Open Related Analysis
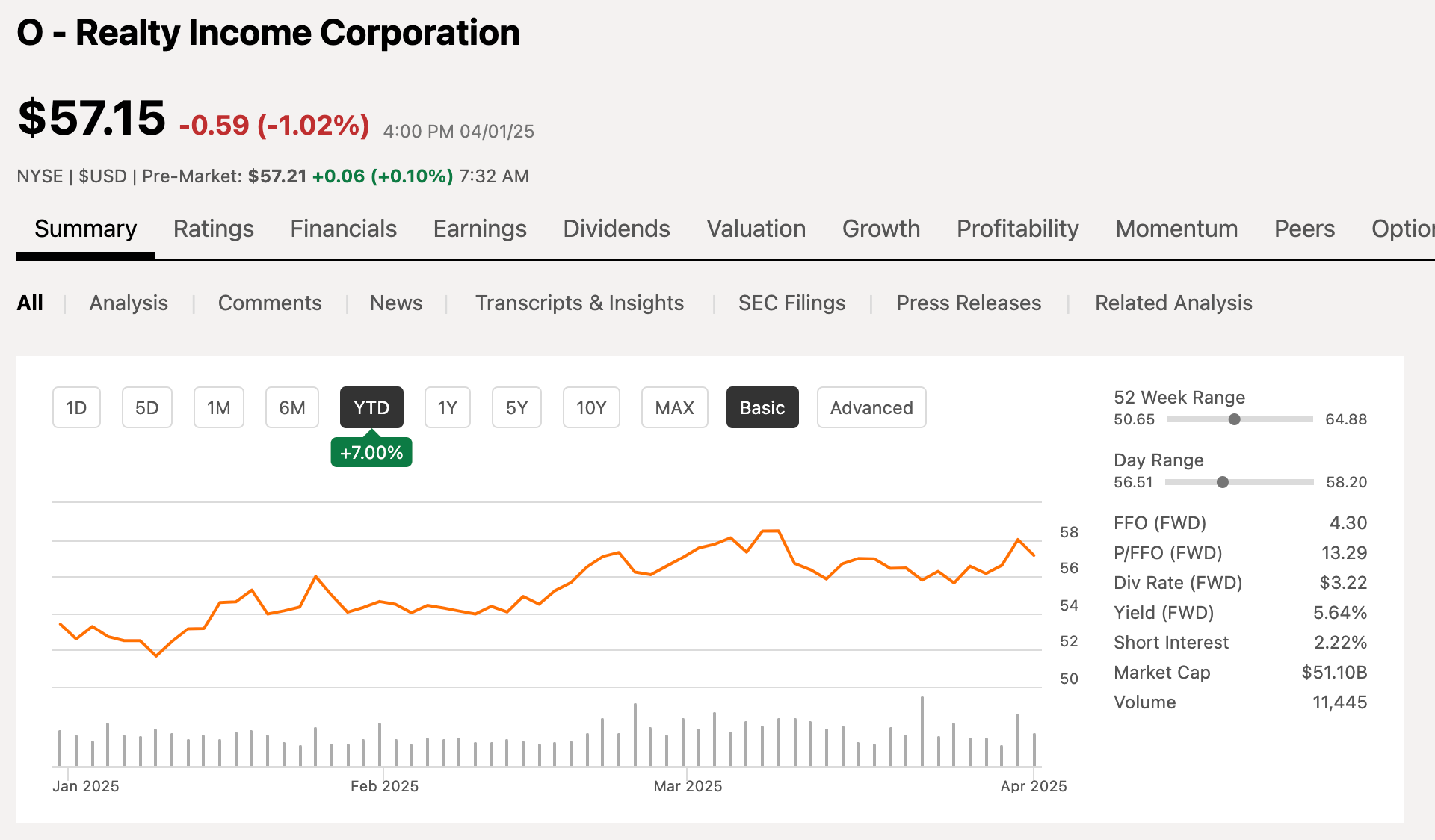Image resolution: width=1435 pixels, height=840 pixels. pyautogui.click(x=1173, y=303)
